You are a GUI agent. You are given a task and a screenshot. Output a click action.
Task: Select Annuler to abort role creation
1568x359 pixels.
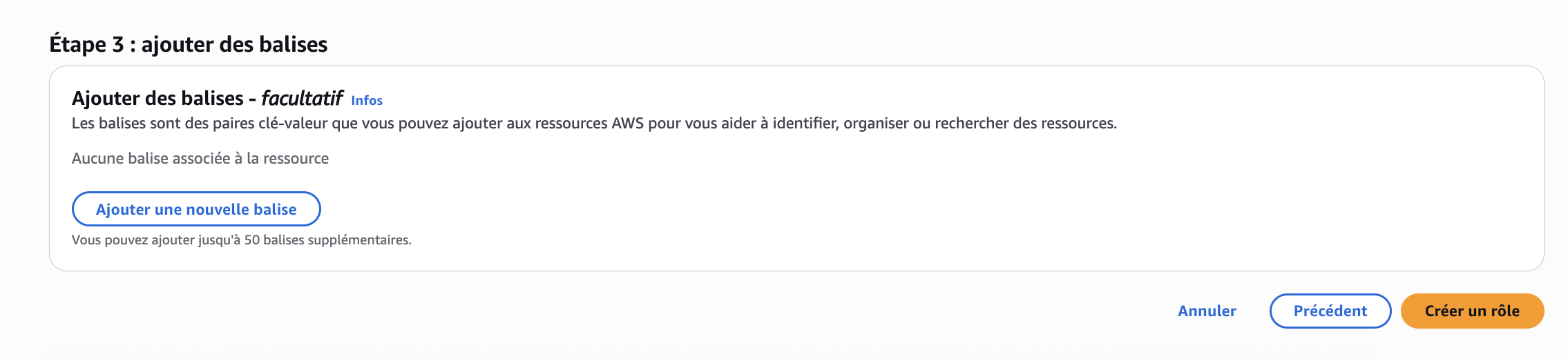(1207, 311)
